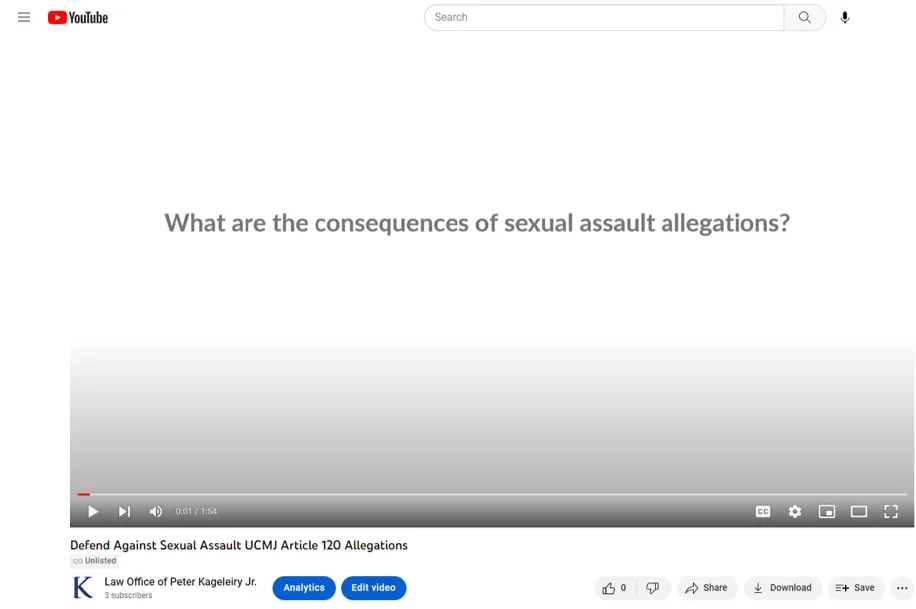Mute the video volume
The height and width of the screenshot is (609, 916).
click(155, 511)
